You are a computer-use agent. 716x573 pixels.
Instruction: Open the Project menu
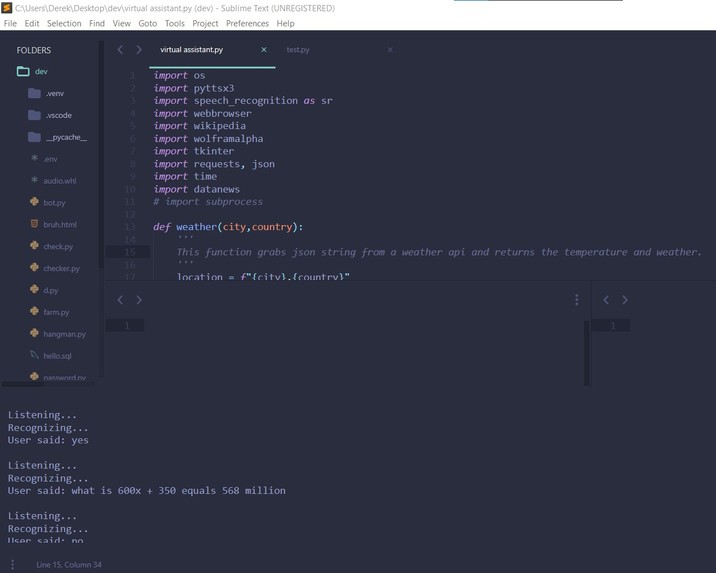click(x=205, y=23)
